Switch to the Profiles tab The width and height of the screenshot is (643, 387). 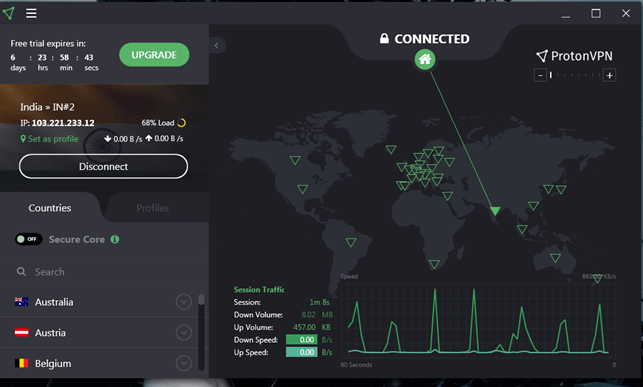click(153, 208)
